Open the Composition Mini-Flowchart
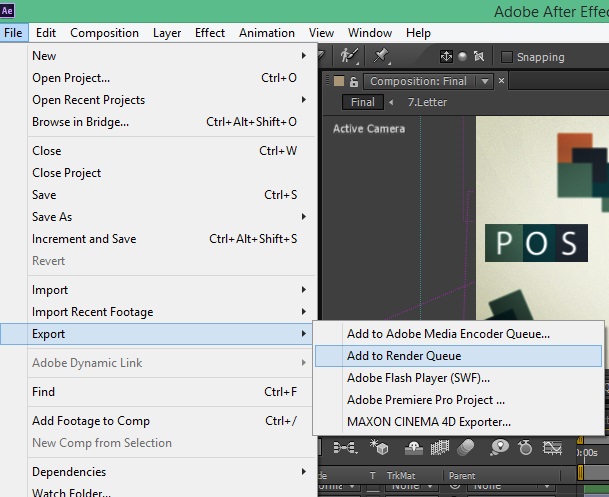Screen dimensions: 609x497 click(345, 448)
